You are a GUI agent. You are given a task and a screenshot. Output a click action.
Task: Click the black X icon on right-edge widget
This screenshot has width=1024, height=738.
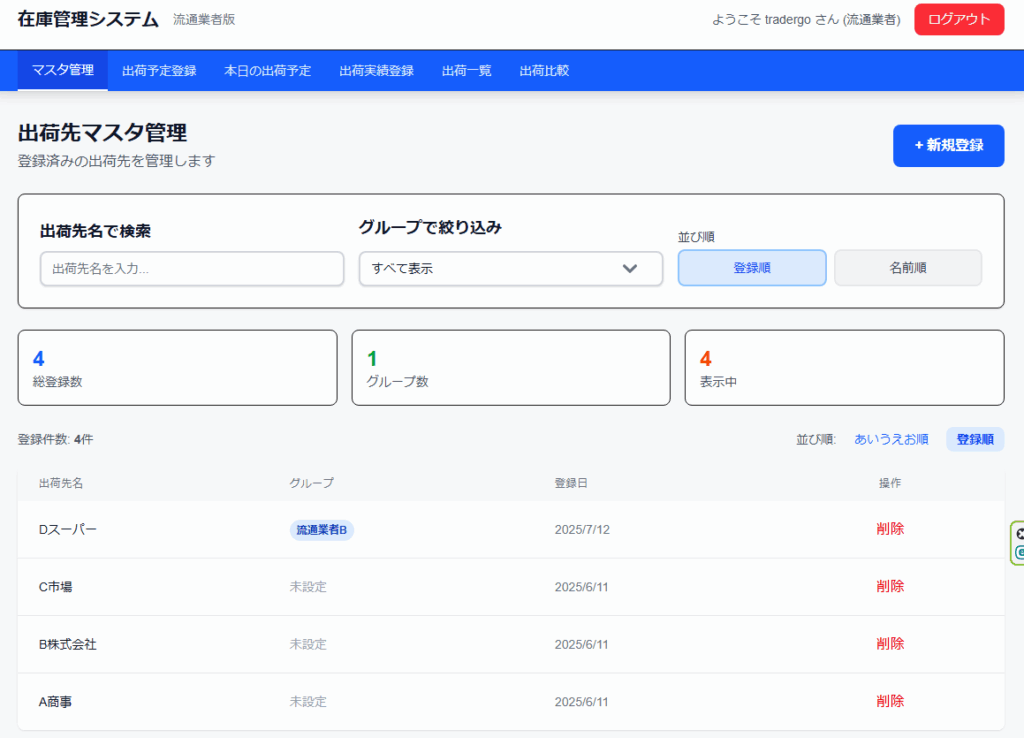pos(1019,535)
